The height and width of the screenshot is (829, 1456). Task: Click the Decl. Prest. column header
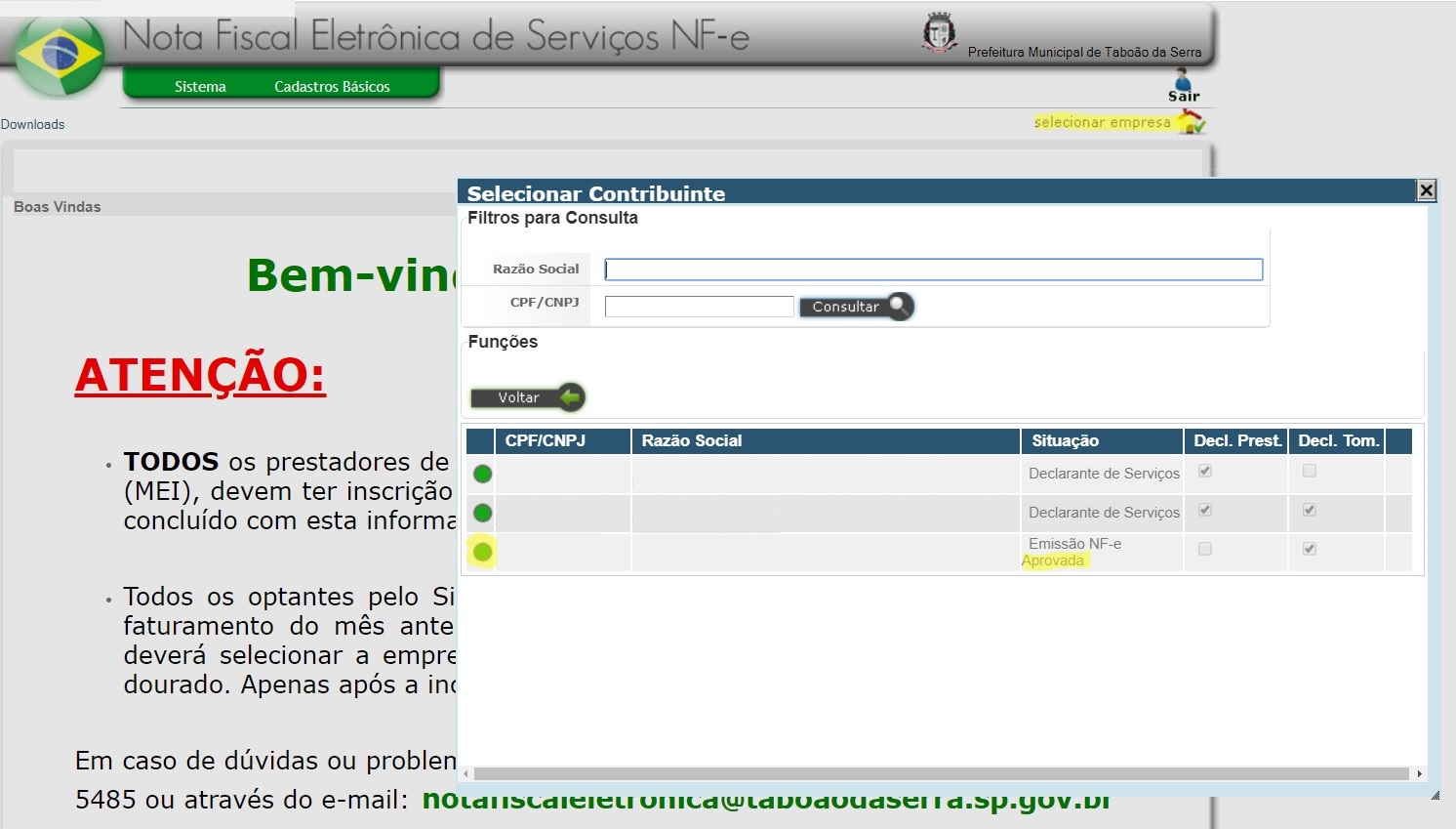click(1236, 441)
